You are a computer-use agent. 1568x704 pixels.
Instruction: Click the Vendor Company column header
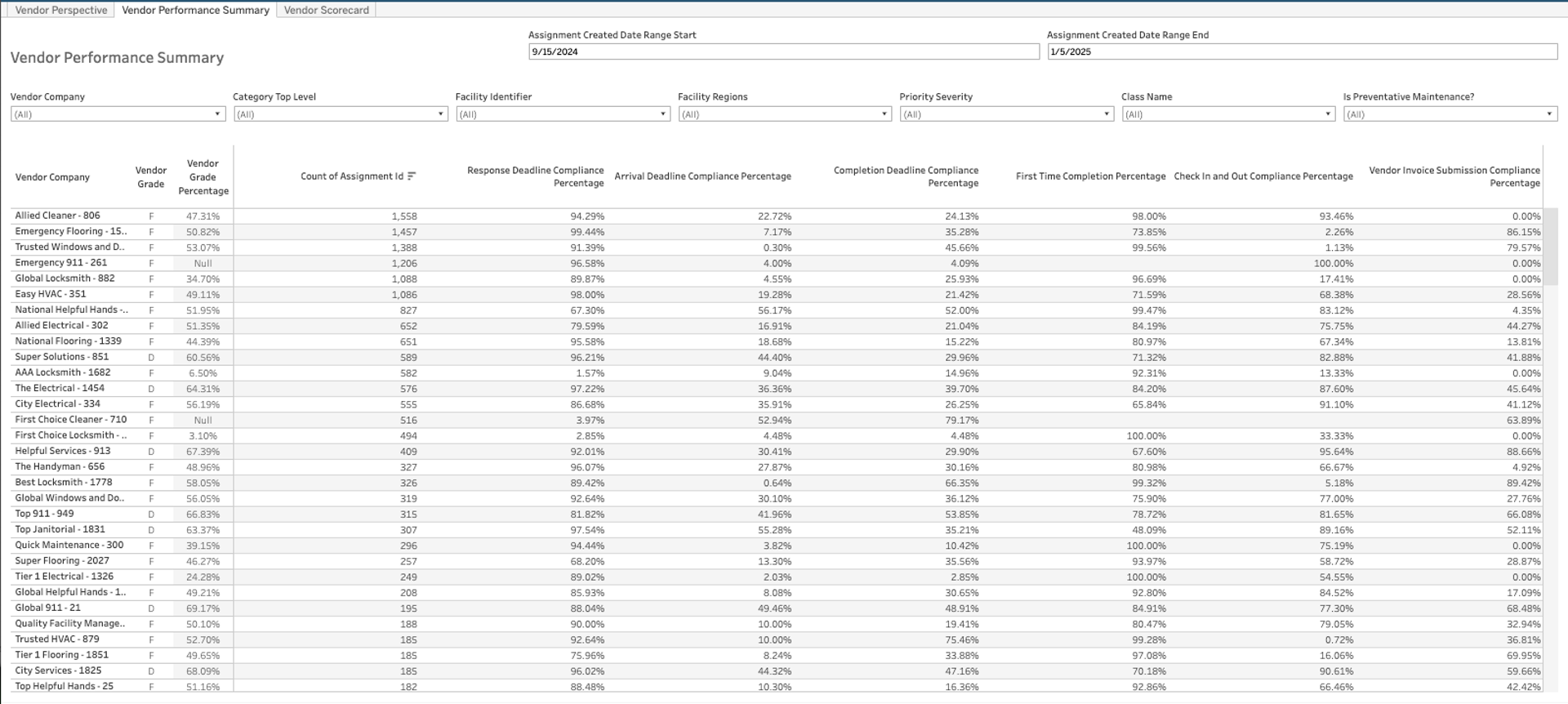coord(52,177)
